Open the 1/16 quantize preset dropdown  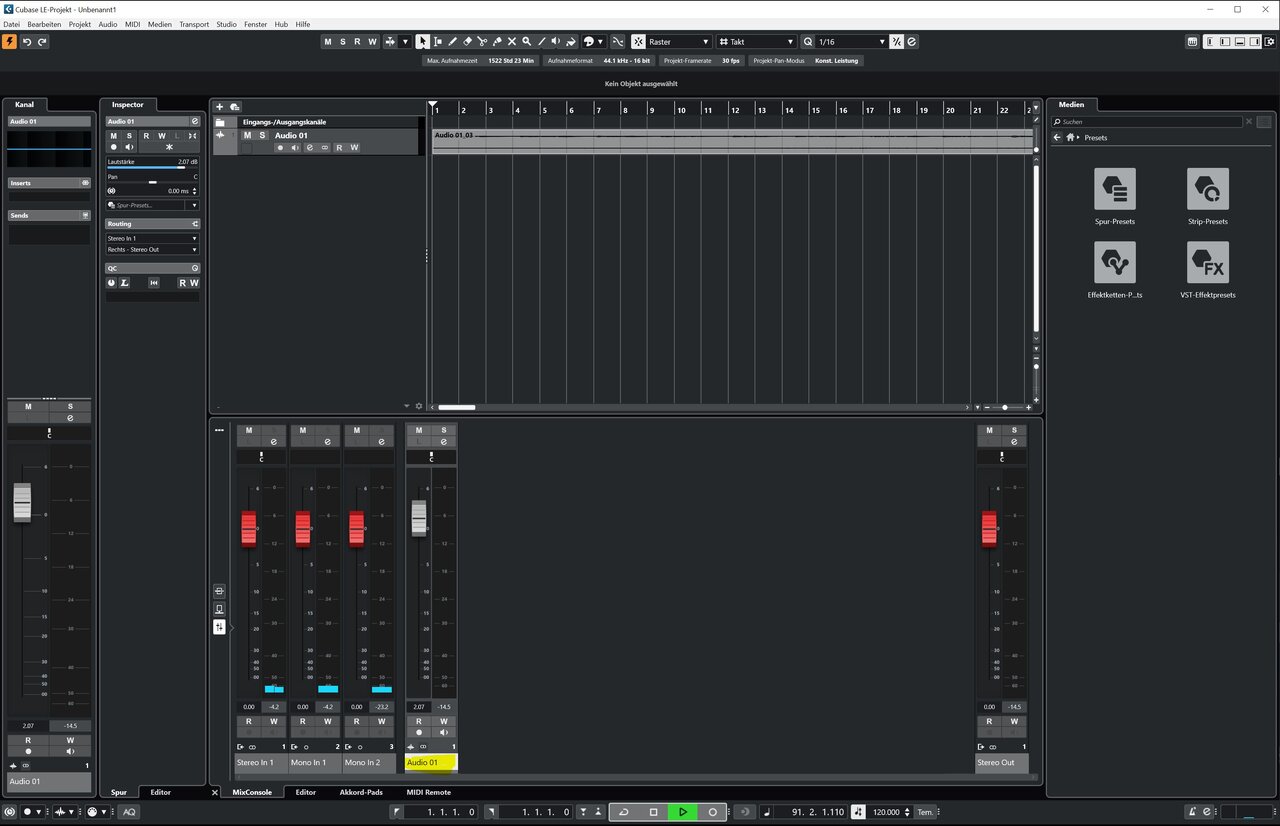pos(852,42)
